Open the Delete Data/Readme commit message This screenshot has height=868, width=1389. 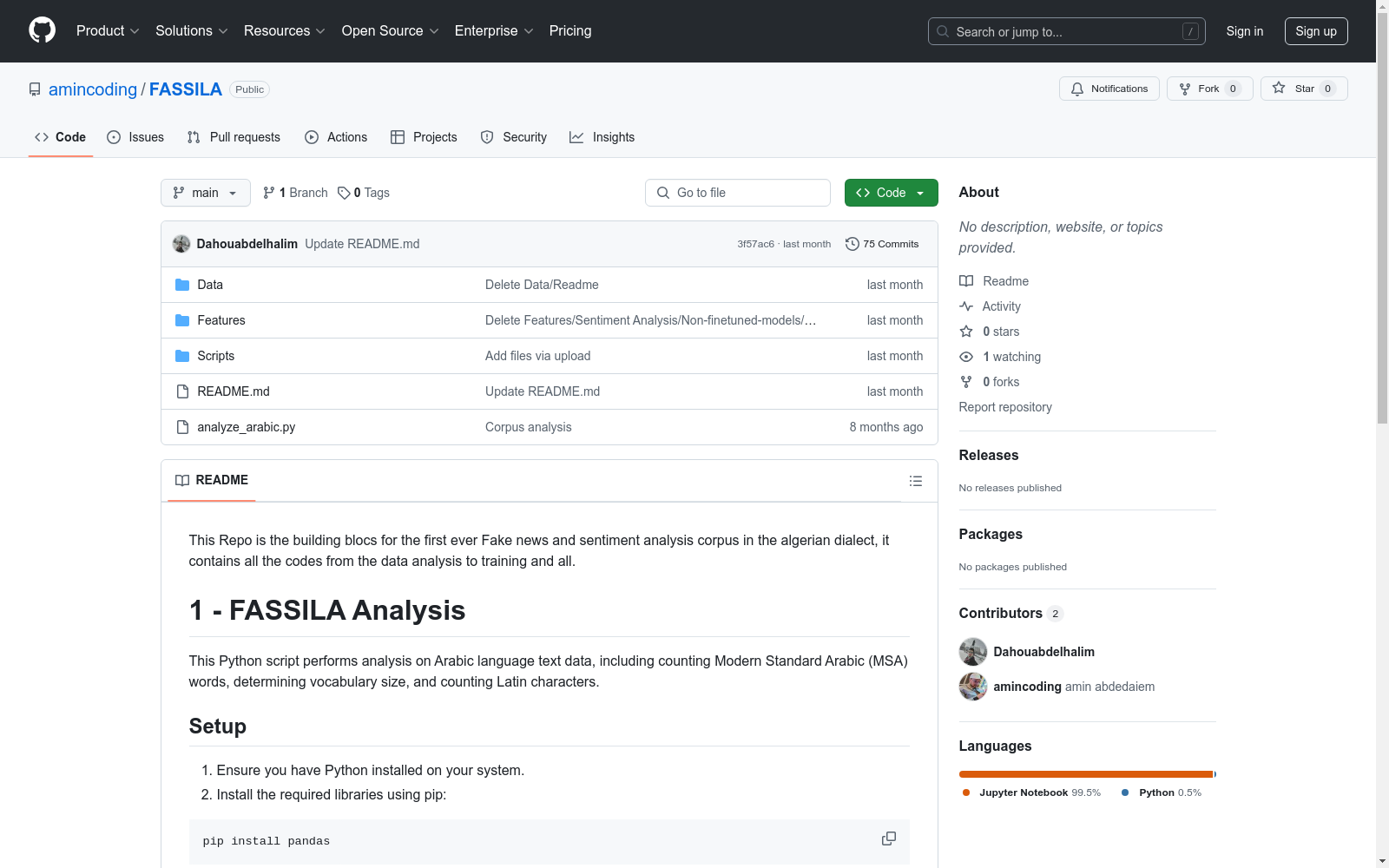point(542,285)
